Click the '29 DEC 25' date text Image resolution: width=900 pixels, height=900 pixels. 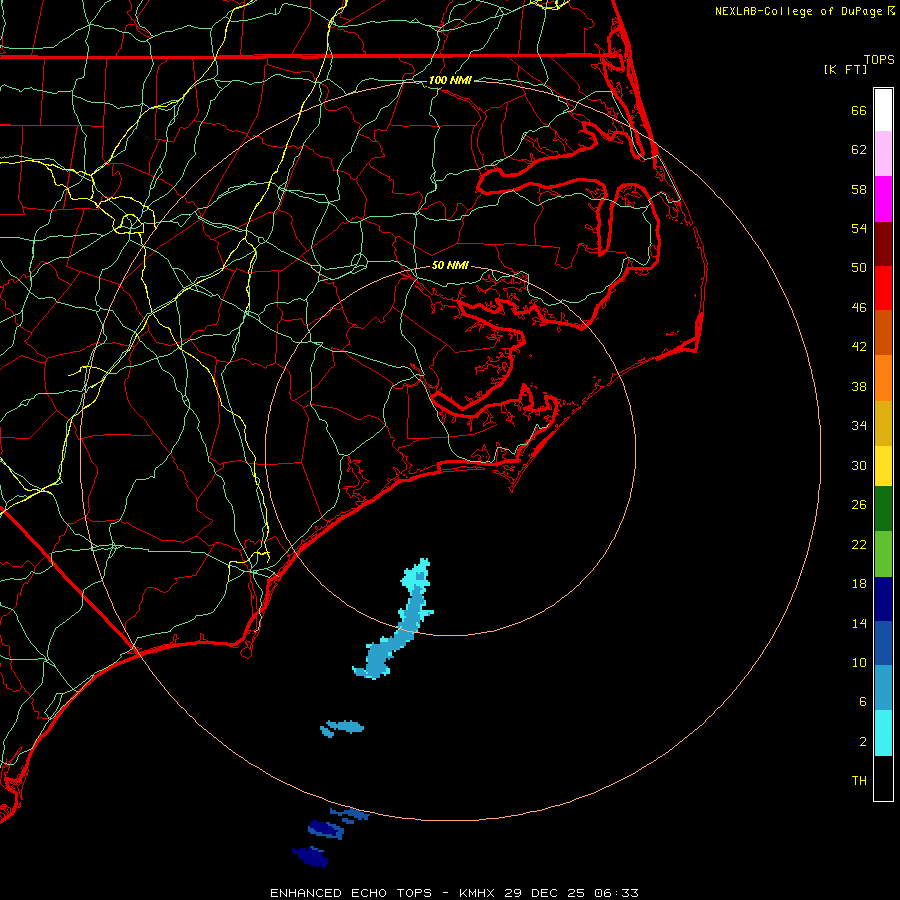tap(544, 893)
